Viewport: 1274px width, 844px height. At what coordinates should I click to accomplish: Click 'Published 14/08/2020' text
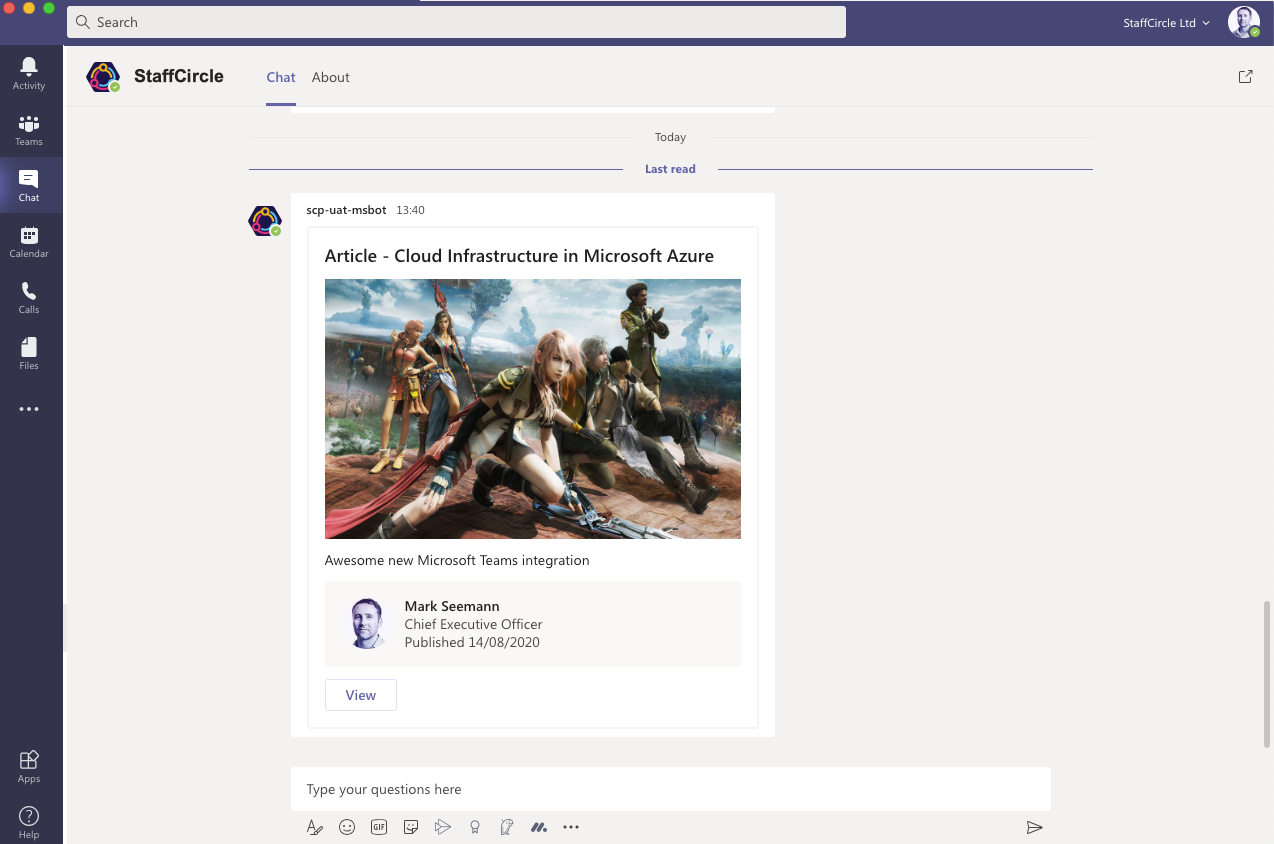(472, 642)
